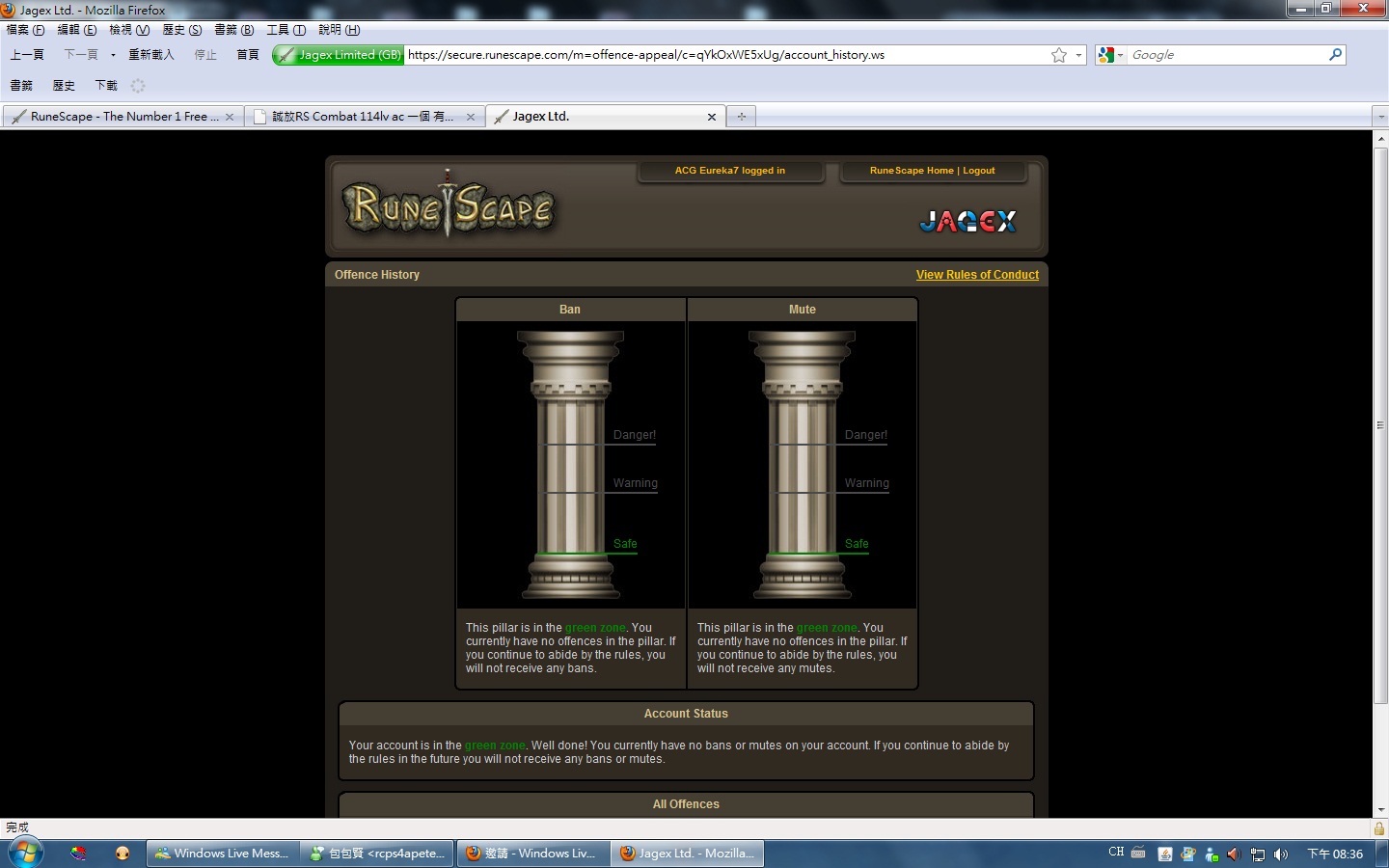Click the Mute column header
Image resolution: width=1389 pixels, height=868 pixels.
(803, 310)
